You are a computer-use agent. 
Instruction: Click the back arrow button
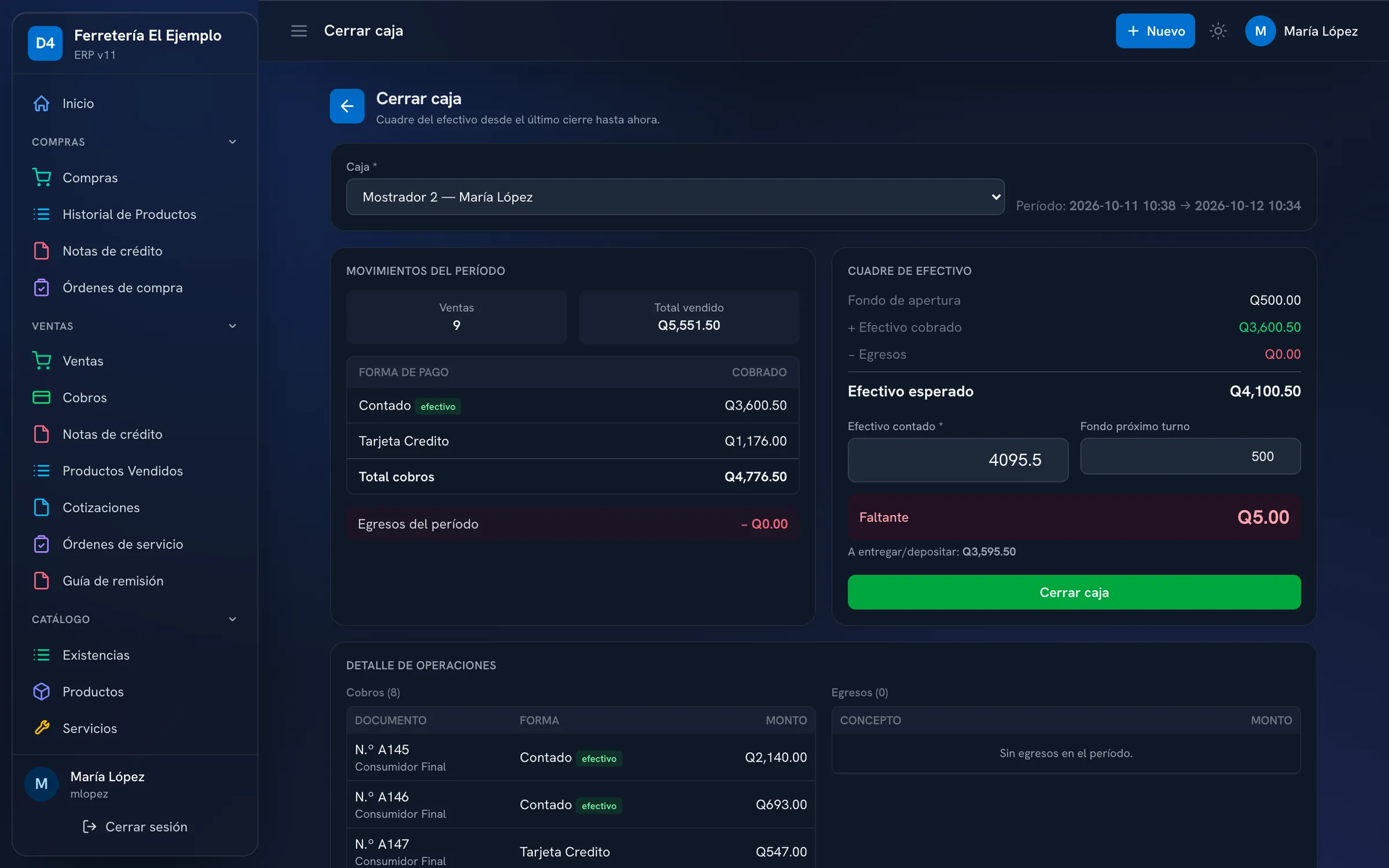[x=347, y=106]
